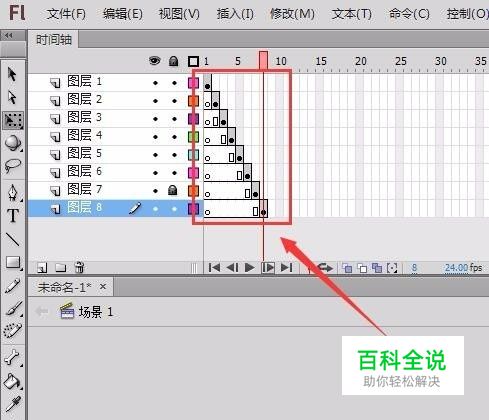Select the Pencil tool
Image resolution: width=489 pixels, height=420 pixels.
pos(13,286)
